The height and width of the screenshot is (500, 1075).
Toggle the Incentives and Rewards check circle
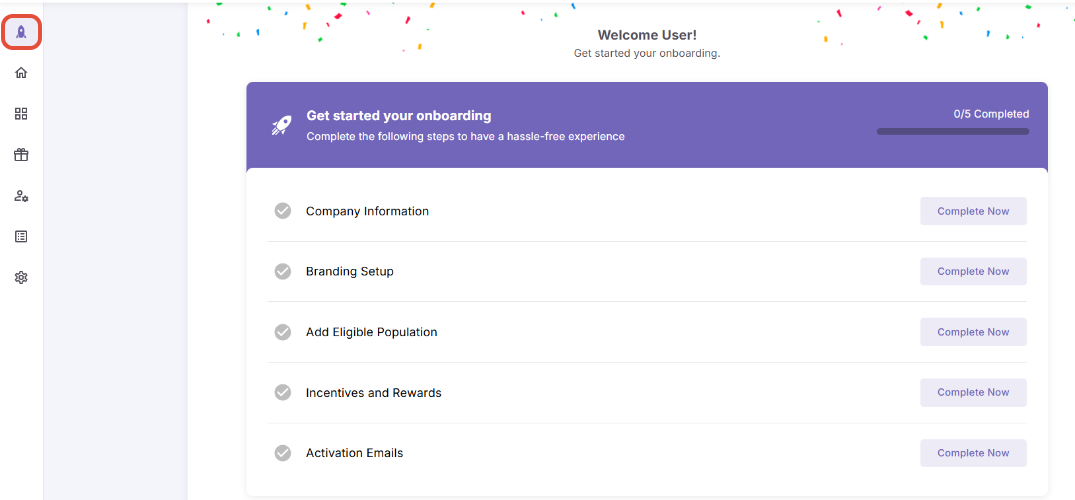pos(282,392)
